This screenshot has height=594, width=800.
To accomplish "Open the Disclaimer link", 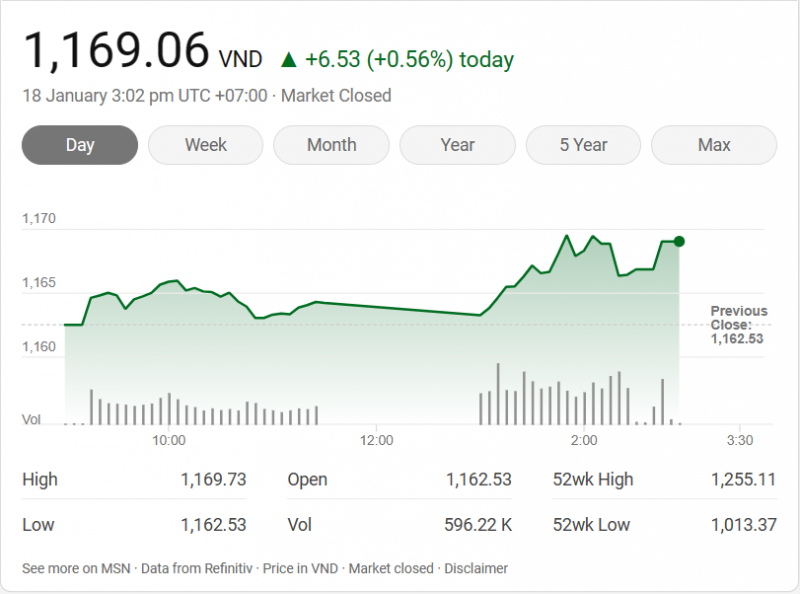I will coord(476,568).
